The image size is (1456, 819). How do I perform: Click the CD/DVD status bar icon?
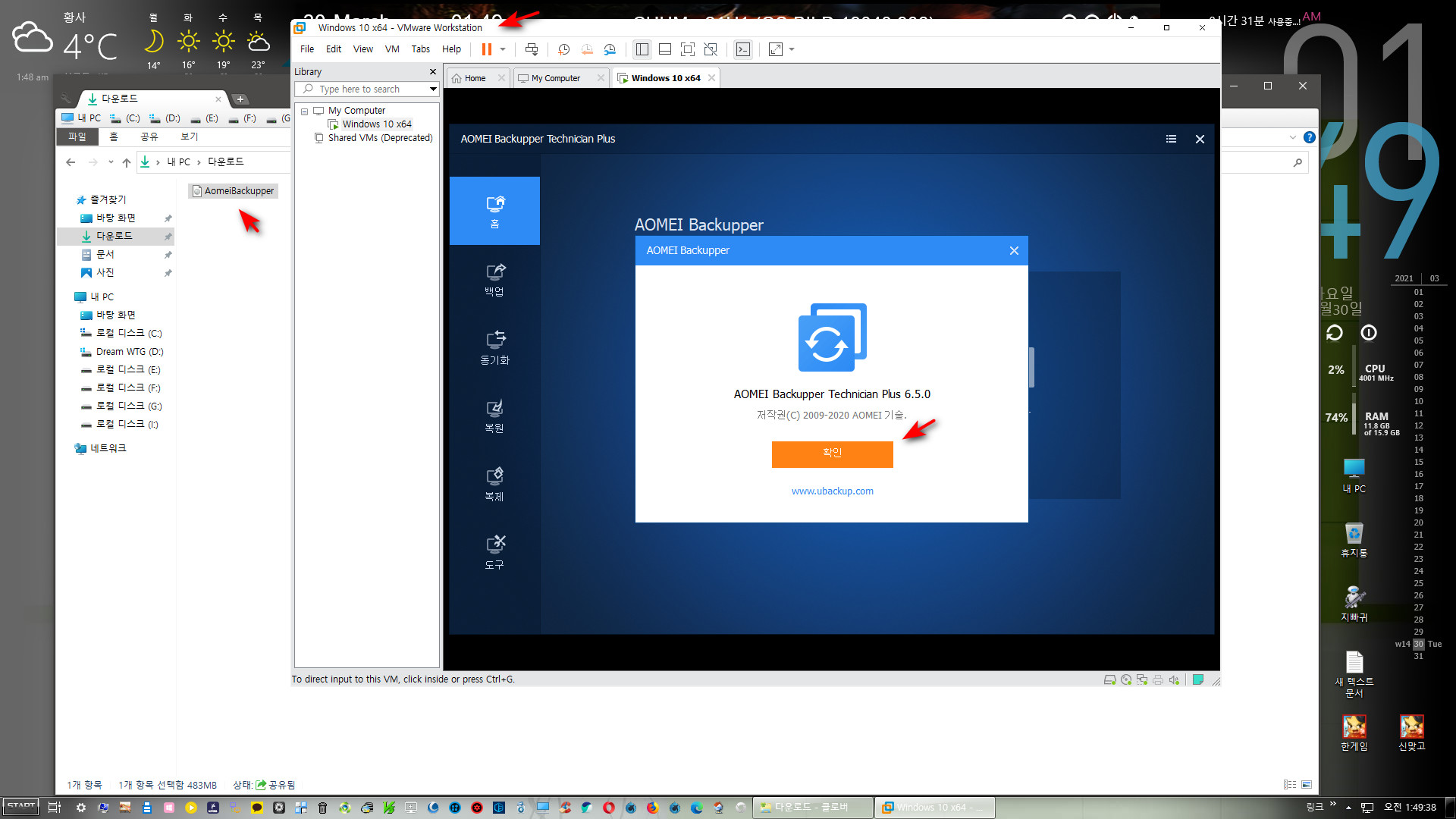[1126, 679]
